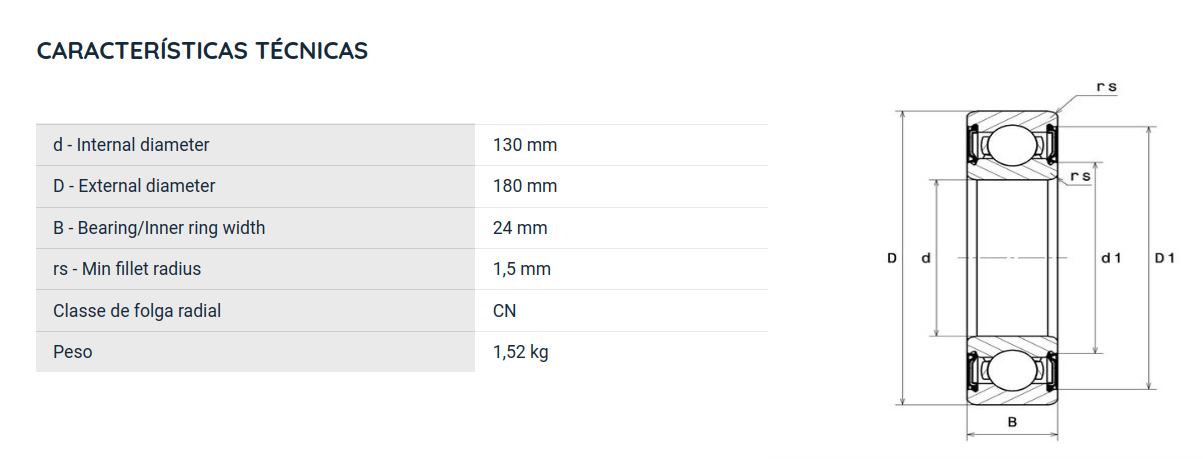Click the Características Técnicas heading
The image size is (1203, 465).
[202, 51]
